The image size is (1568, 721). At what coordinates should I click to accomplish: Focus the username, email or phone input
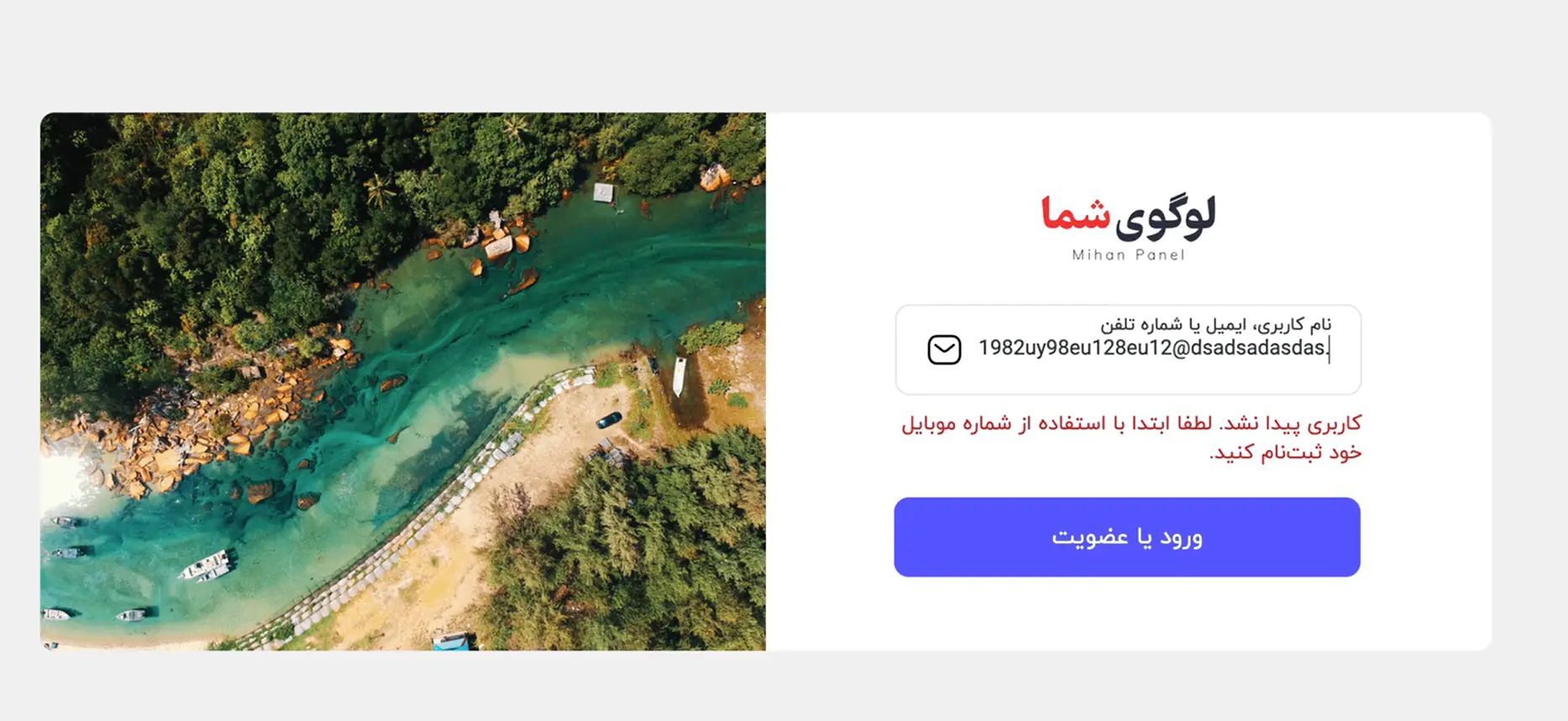point(1128,349)
